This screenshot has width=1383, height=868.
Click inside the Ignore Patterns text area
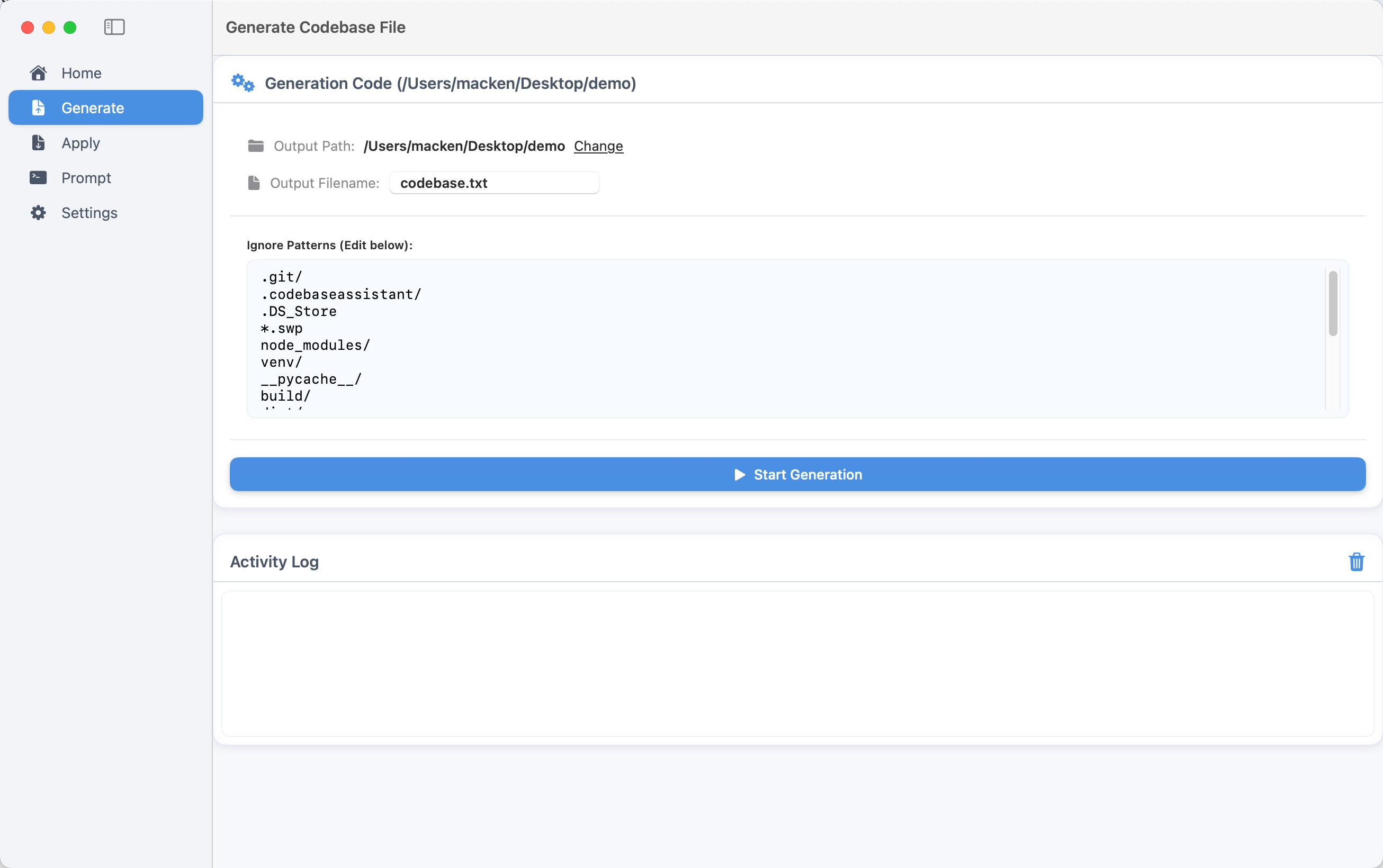coord(798,339)
